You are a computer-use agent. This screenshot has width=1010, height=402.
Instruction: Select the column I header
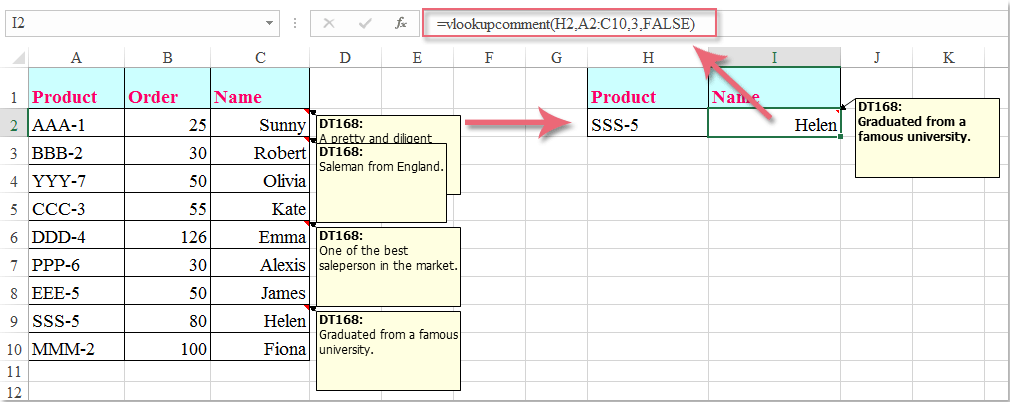coord(773,58)
